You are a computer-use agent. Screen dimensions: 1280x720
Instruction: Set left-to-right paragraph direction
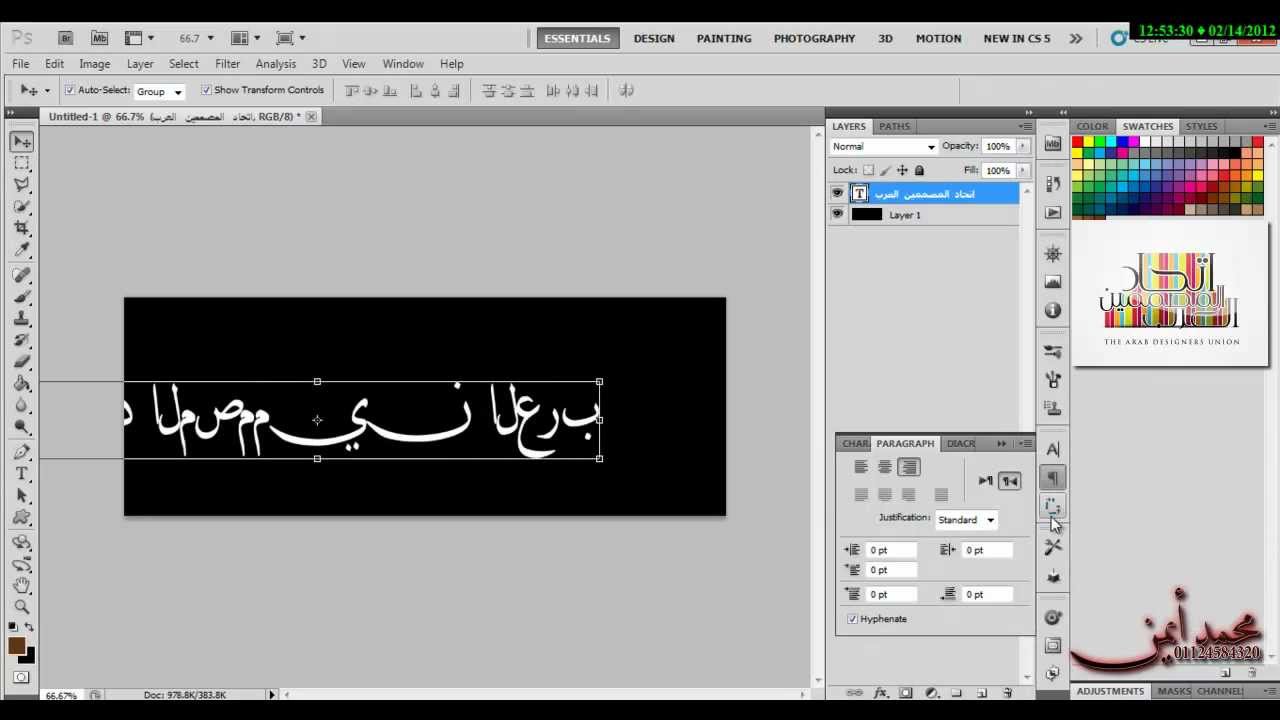click(x=985, y=481)
